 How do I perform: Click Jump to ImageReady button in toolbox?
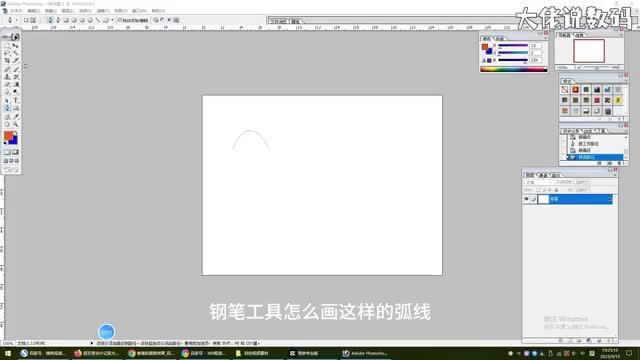[x=11, y=169]
